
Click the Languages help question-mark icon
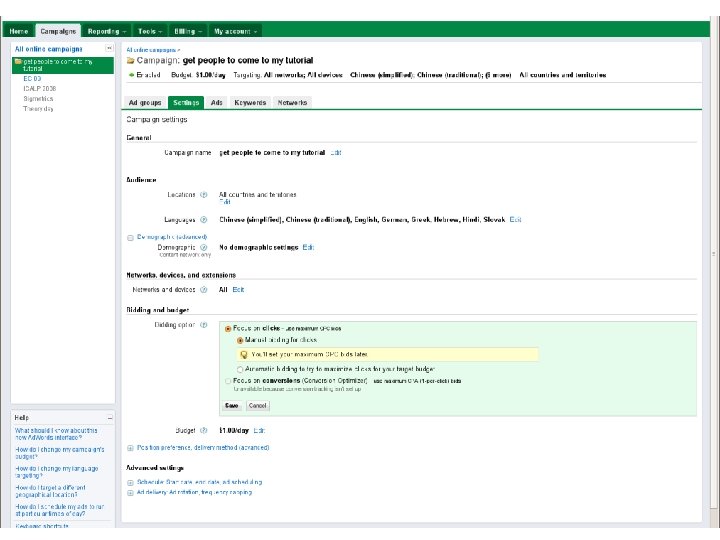203,219
